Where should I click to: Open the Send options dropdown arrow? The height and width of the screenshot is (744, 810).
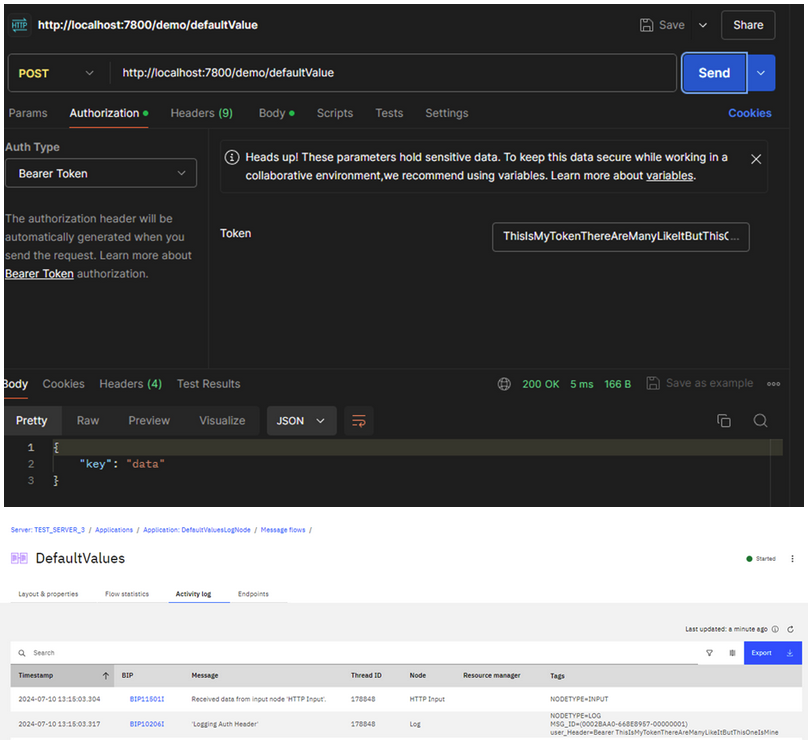(760, 73)
